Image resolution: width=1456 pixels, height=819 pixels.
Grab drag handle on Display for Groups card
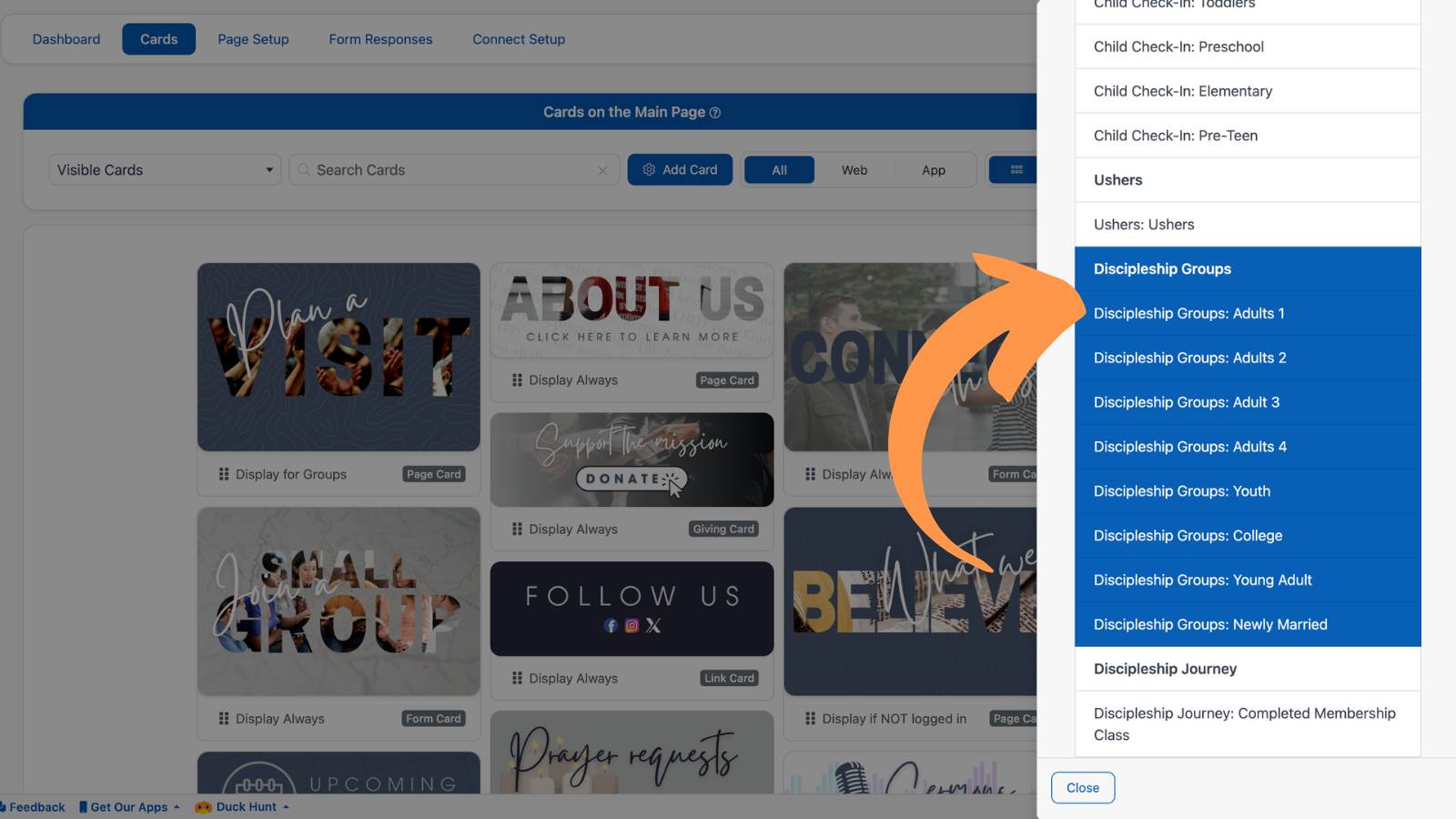(x=224, y=474)
